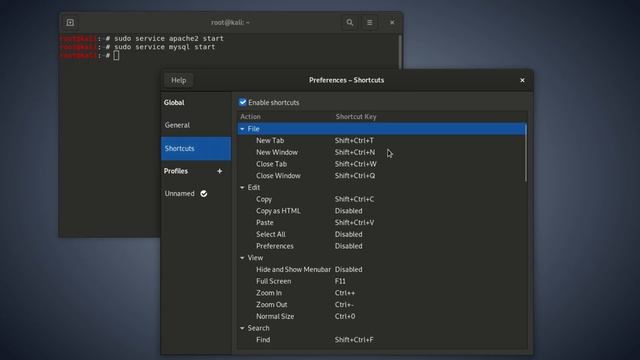Screen dimensions: 640x360
Task: Click Disabled value for Copy as HTML
Action: tap(349, 211)
